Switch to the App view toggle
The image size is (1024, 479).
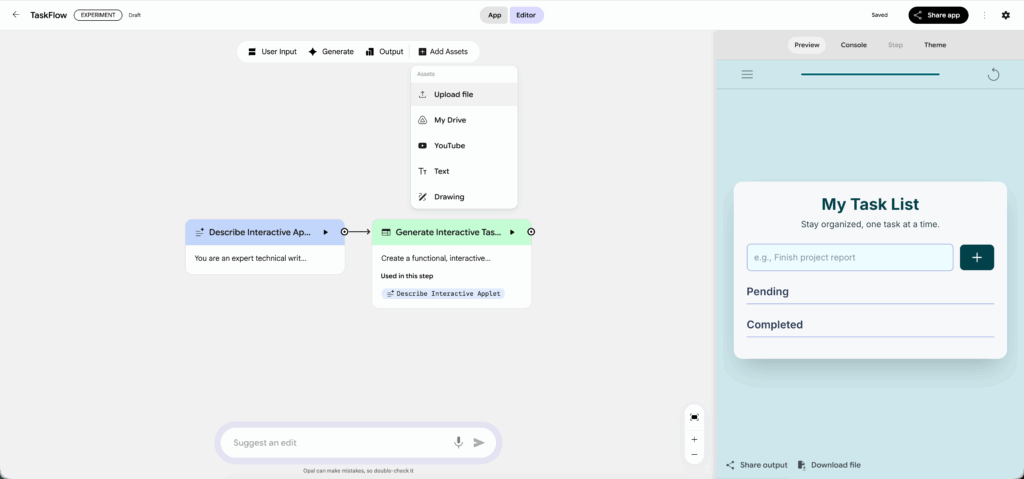point(494,15)
